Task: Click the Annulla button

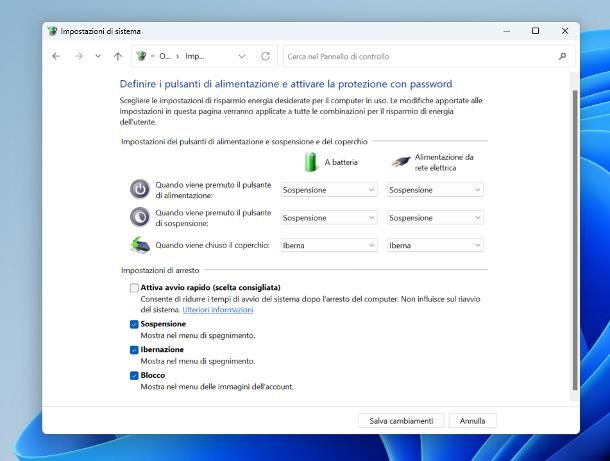Action: tap(472, 421)
